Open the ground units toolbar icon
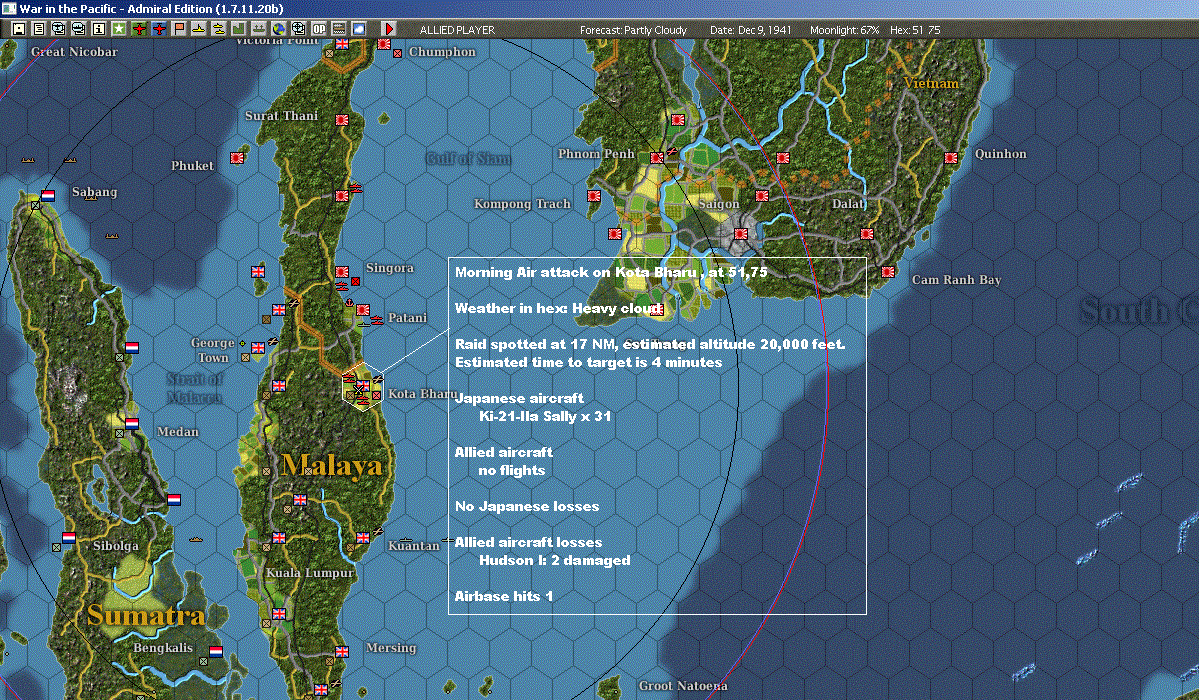The height and width of the screenshot is (700, 1199). [258, 29]
